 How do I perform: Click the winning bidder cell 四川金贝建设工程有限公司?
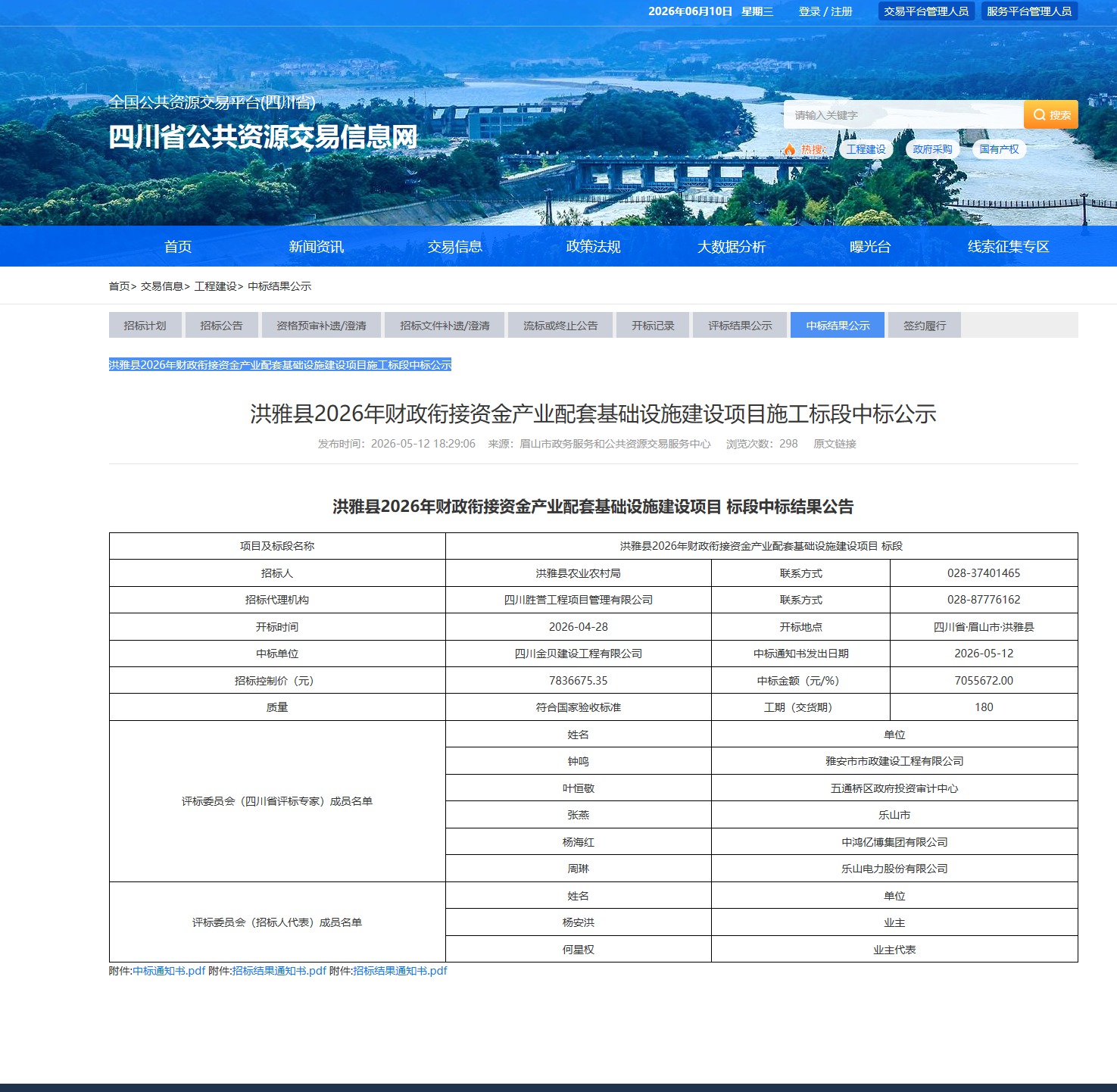coord(579,654)
